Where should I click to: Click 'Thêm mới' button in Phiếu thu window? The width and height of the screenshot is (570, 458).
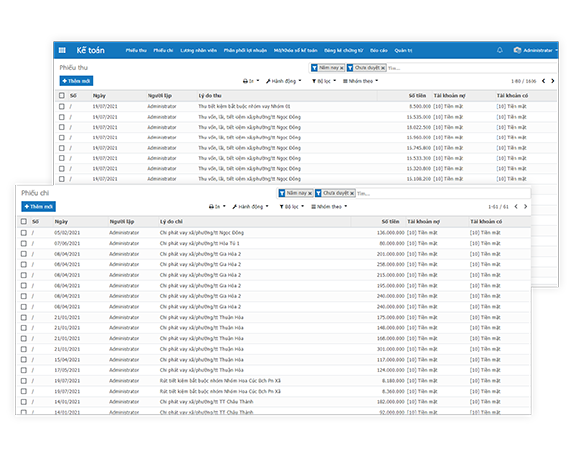(x=76, y=81)
